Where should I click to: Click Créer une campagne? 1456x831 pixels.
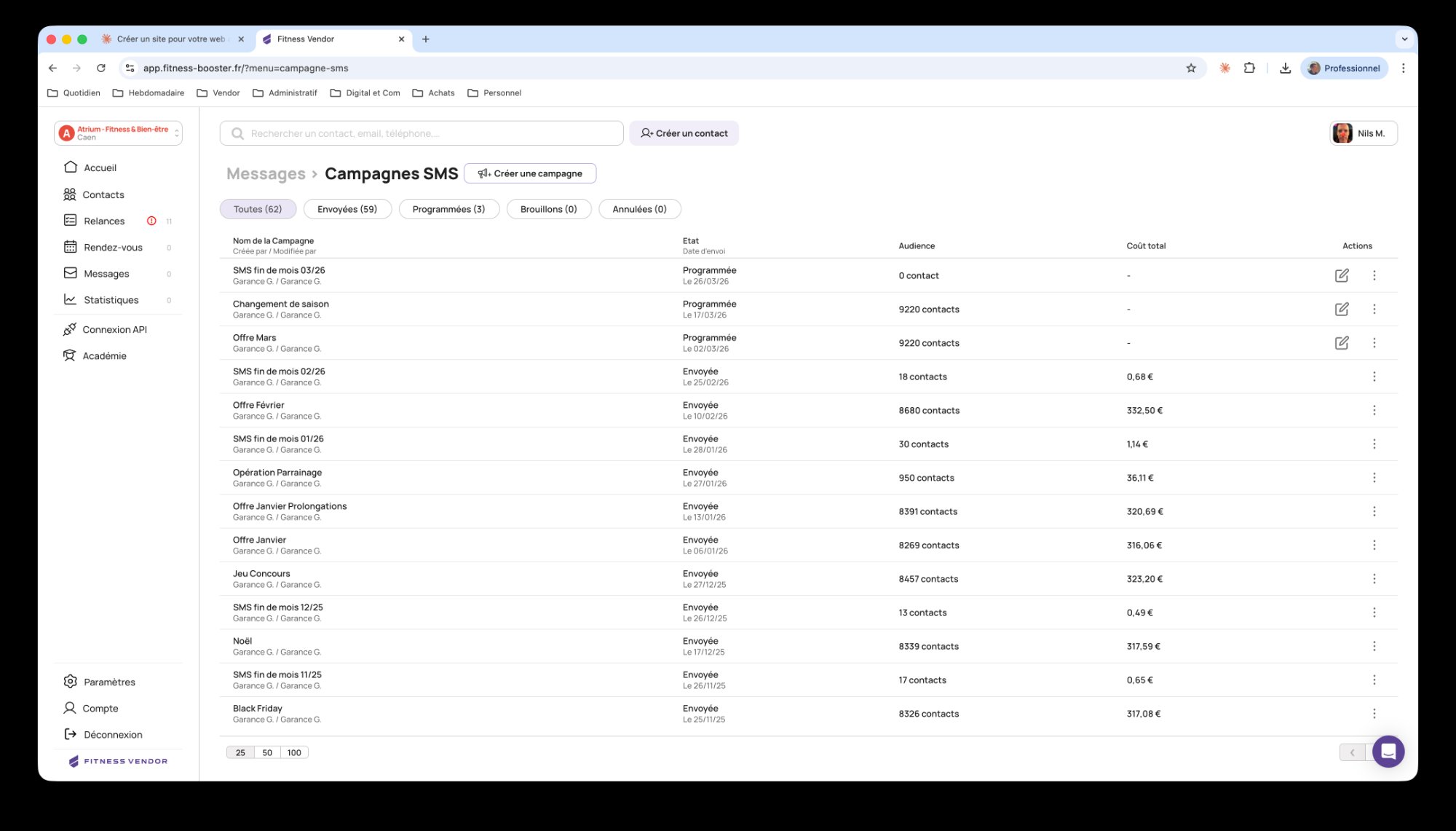tap(530, 173)
